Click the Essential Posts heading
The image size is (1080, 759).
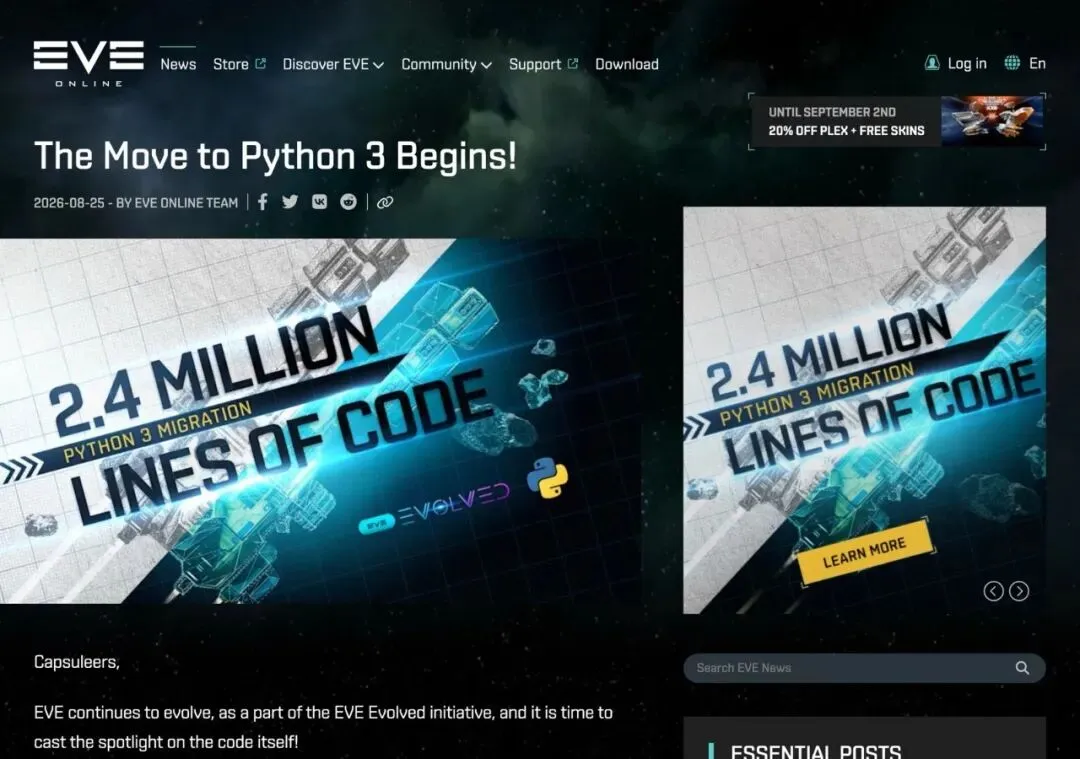(x=816, y=750)
